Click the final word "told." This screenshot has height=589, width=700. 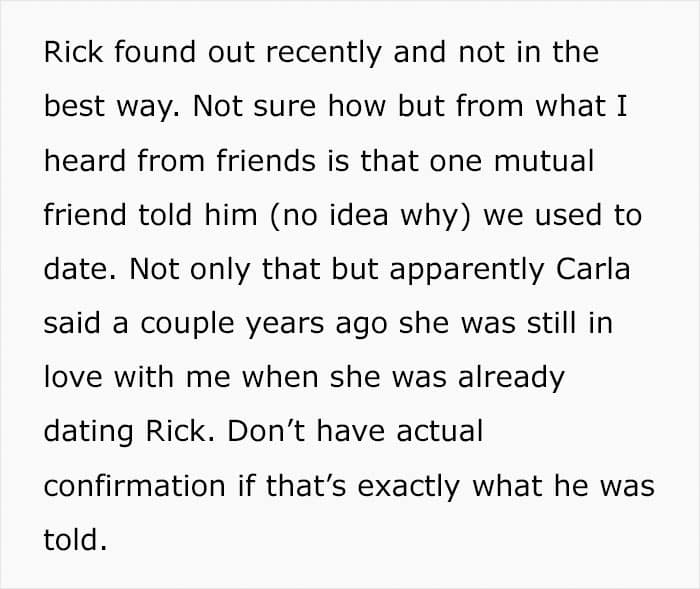[x=75, y=539]
